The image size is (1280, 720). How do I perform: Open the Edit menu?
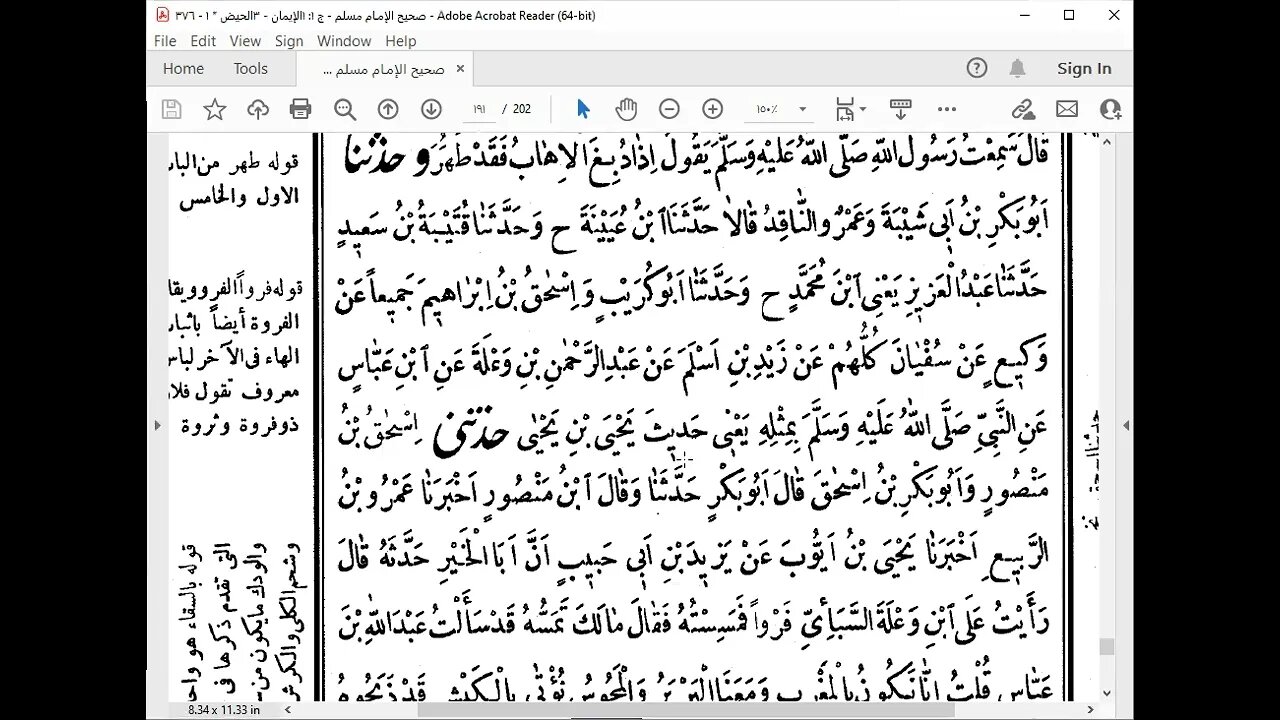tap(203, 41)
